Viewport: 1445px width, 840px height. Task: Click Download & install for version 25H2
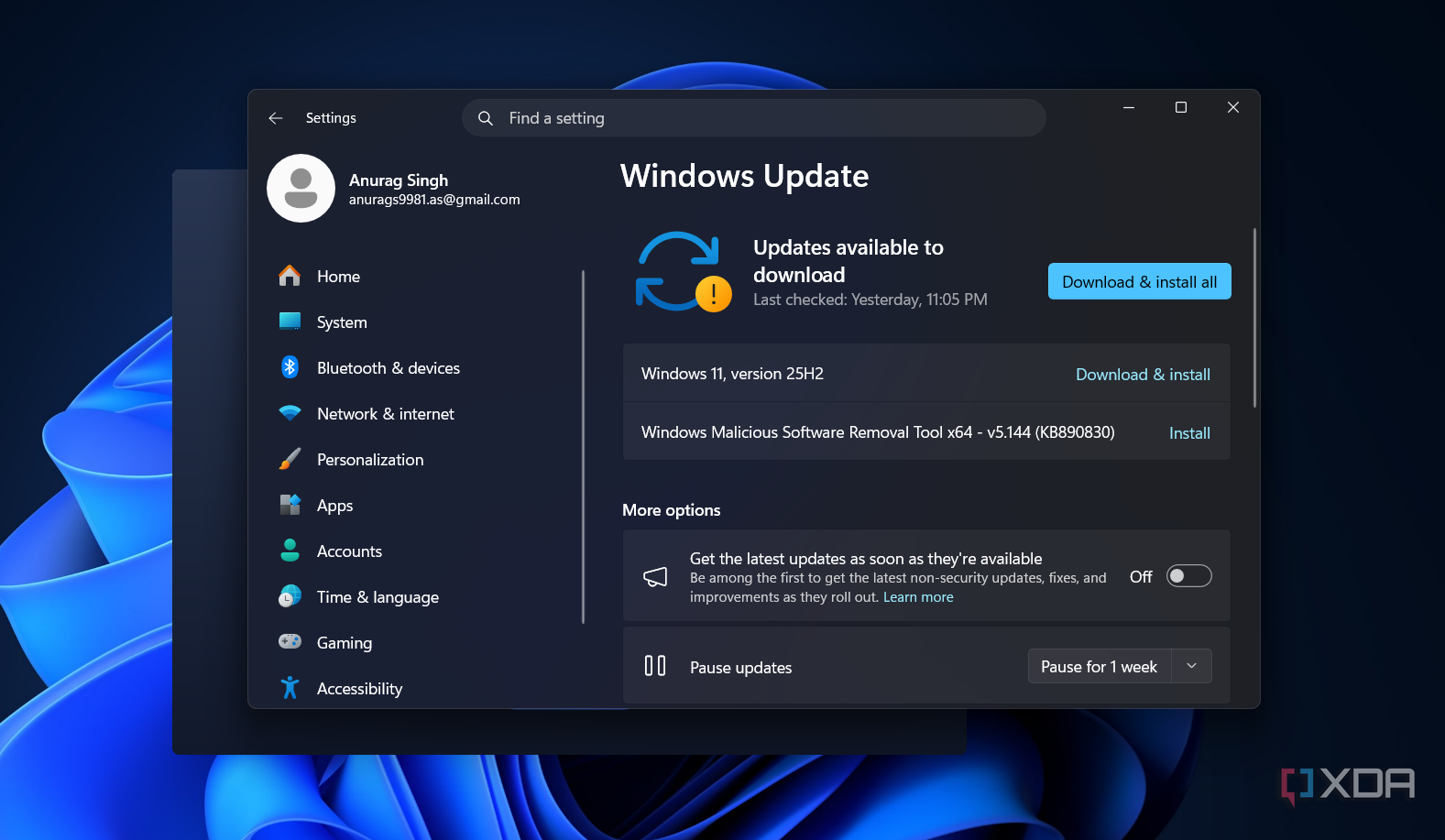coord(1143,374)
